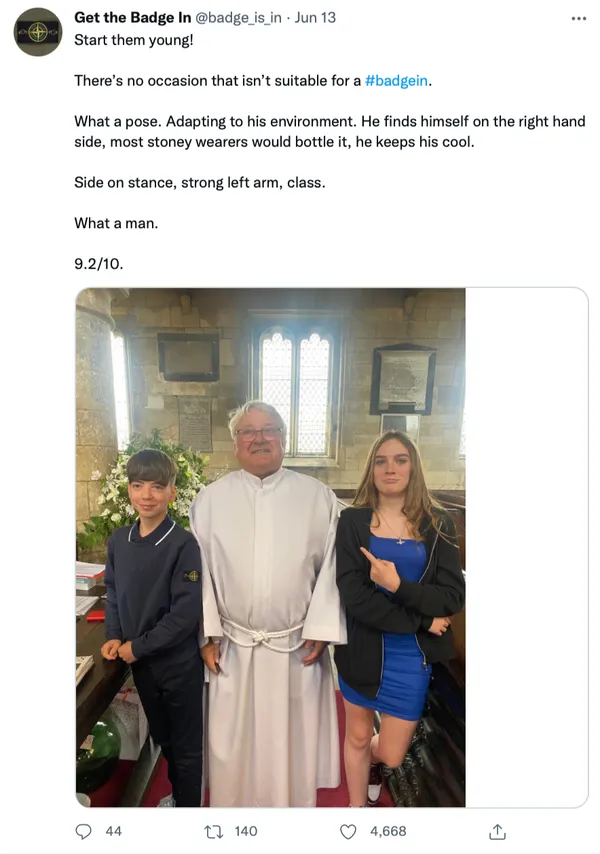The height and width of the screenshot is (854, 600).
Task: Retweet this post using the retweet icon
Action: click(x=212, y=831)
